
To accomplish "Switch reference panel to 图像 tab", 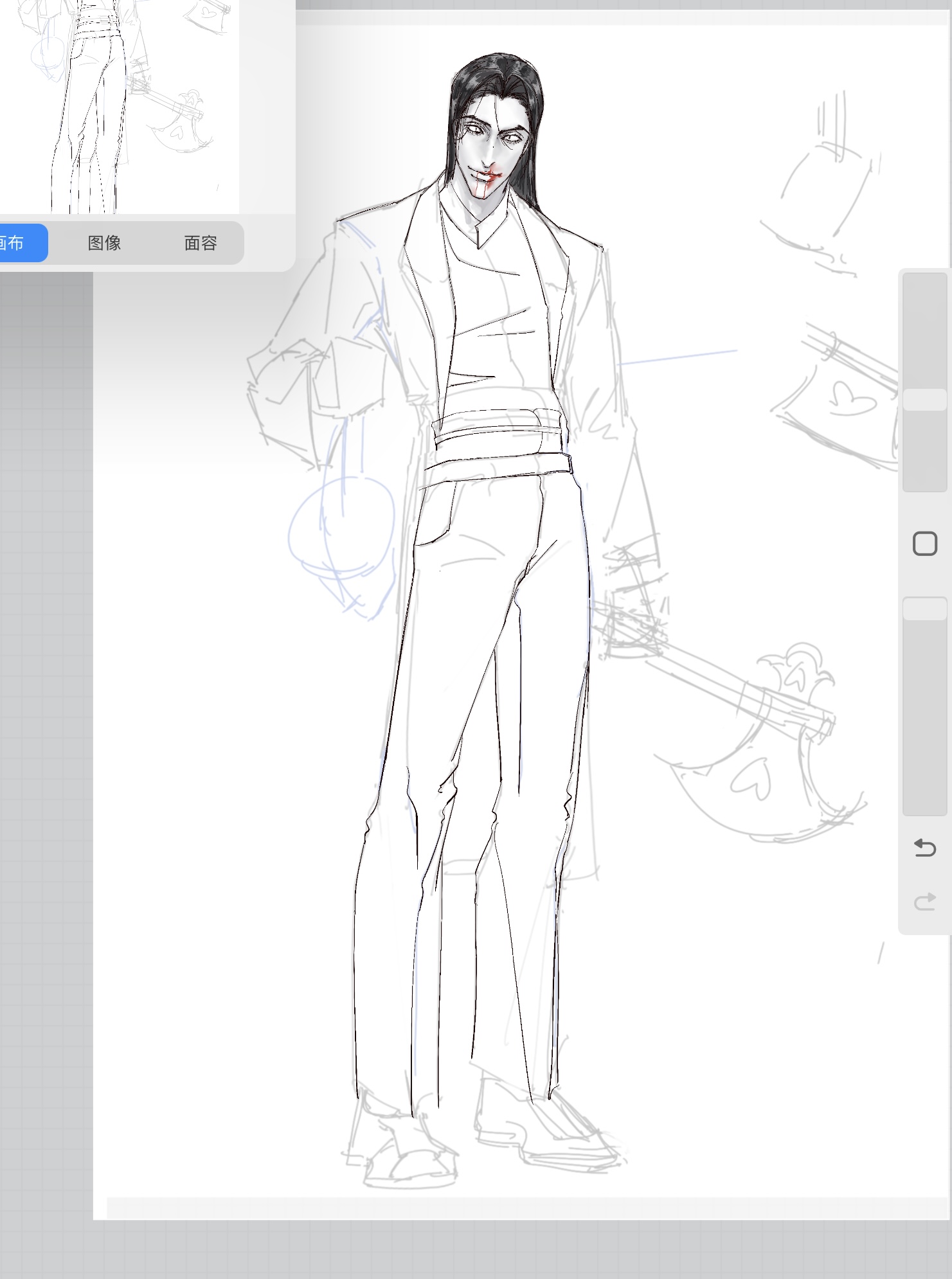I will [x=104, y=243].
